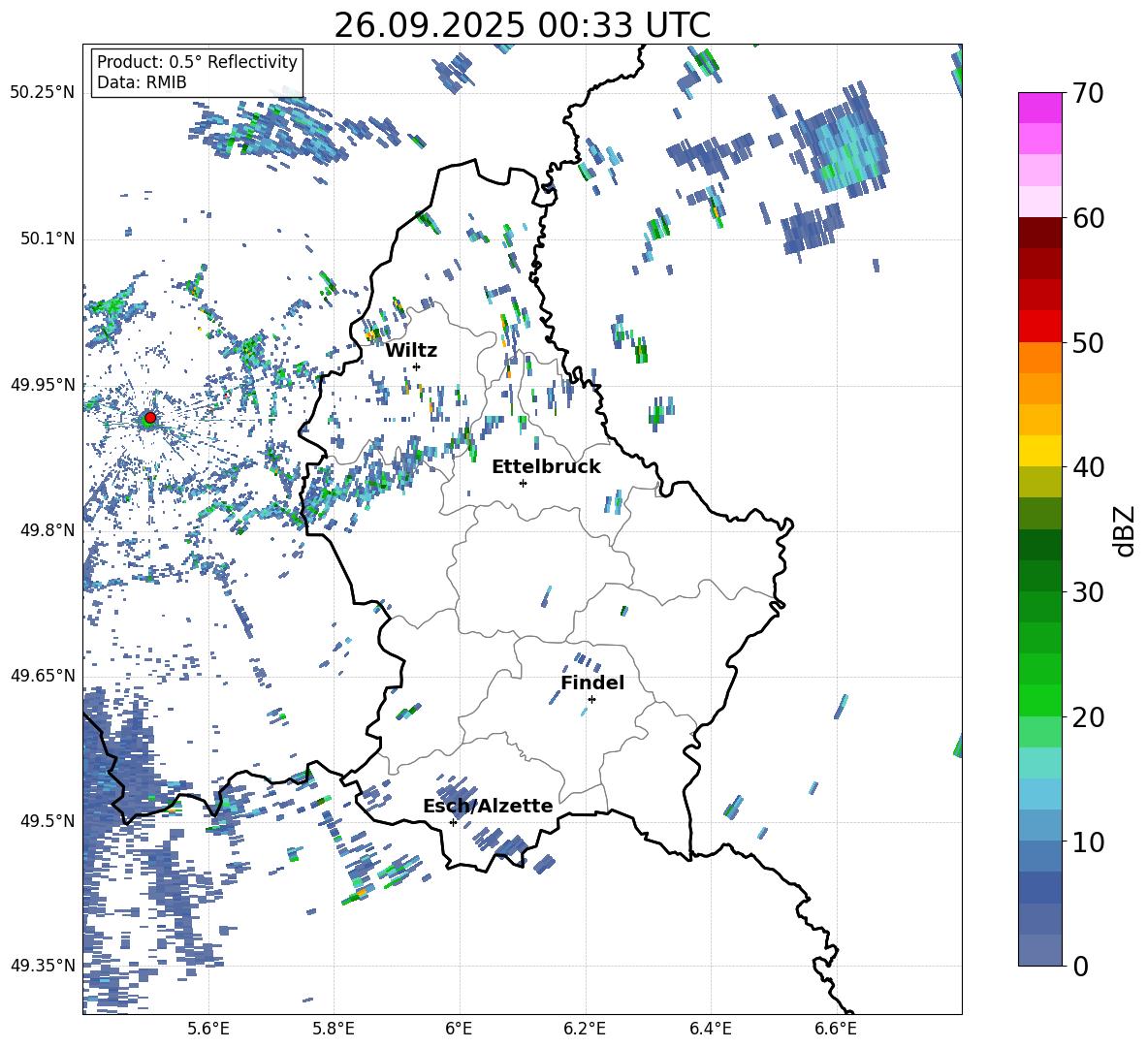
Task: Click the colorbar tick label 70
Action: 1088,93
